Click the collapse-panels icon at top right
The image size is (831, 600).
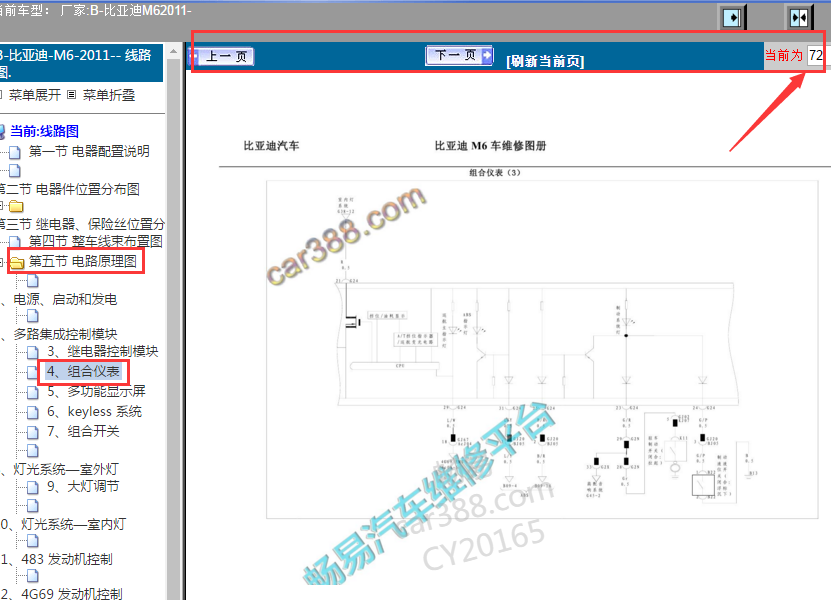coord(799,18)
